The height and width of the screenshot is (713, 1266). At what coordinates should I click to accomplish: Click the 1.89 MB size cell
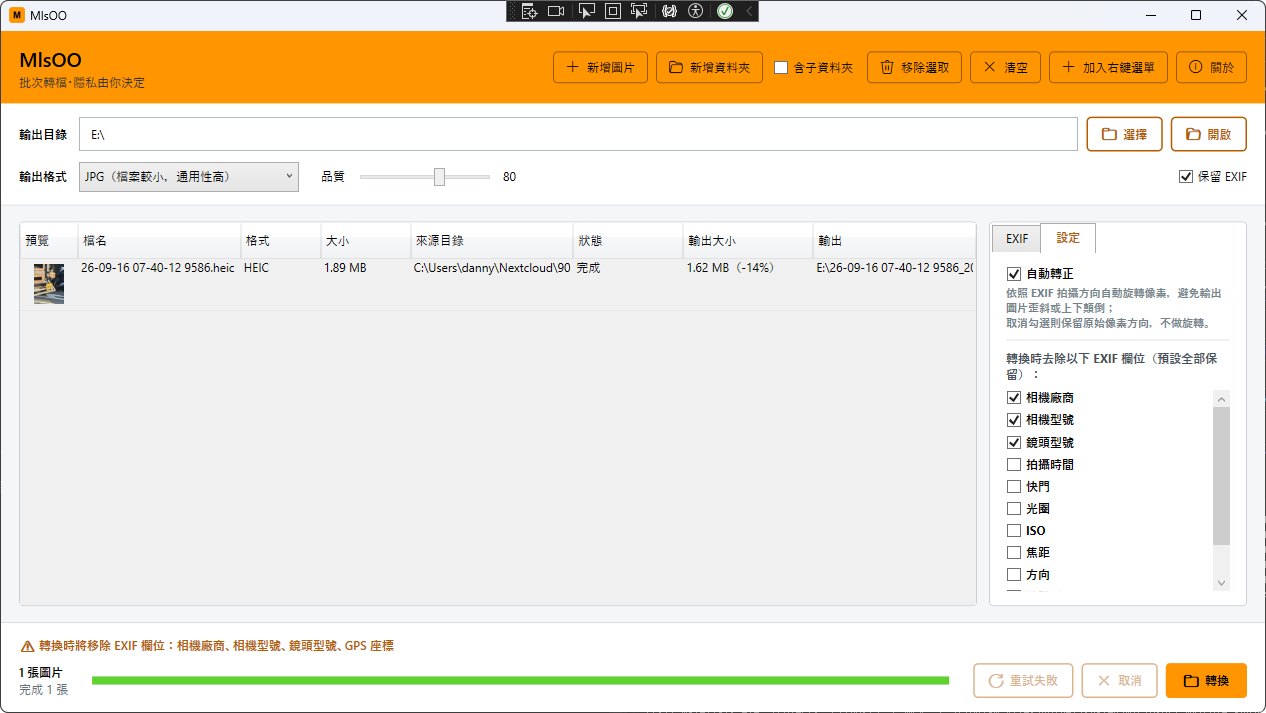point(345,269)
